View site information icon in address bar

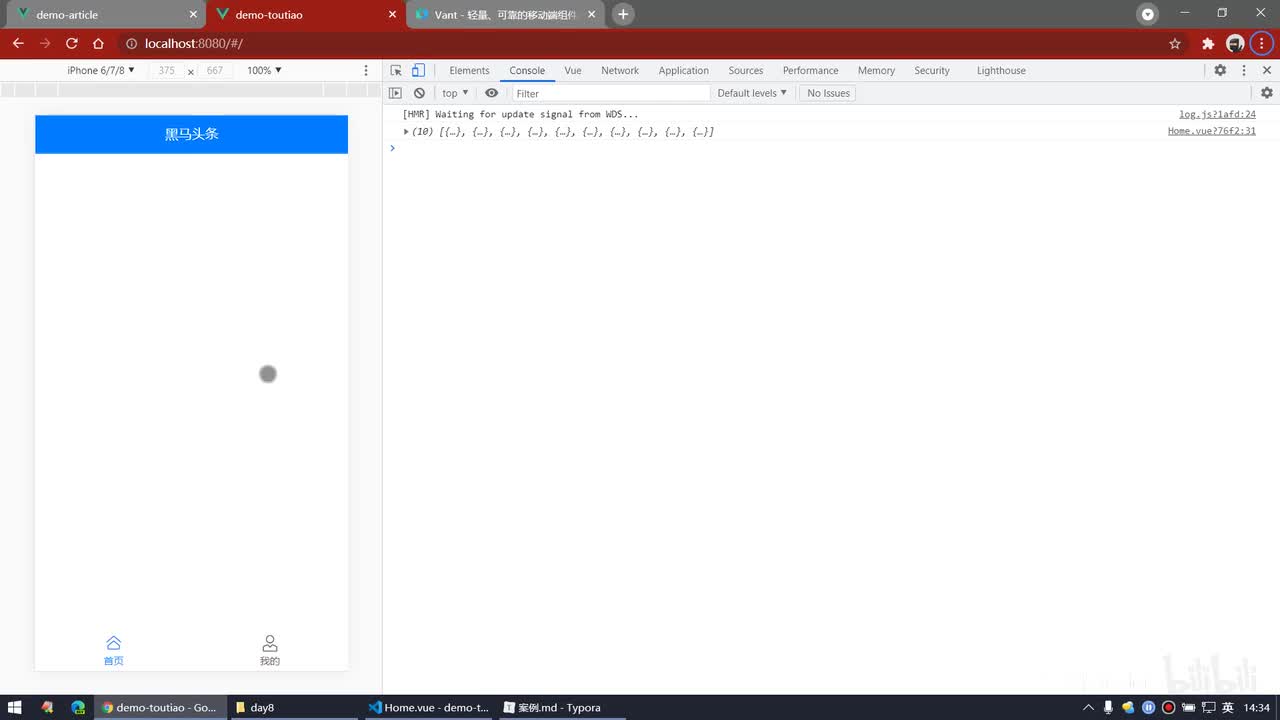pyautogui.click(x=131, y=43)
